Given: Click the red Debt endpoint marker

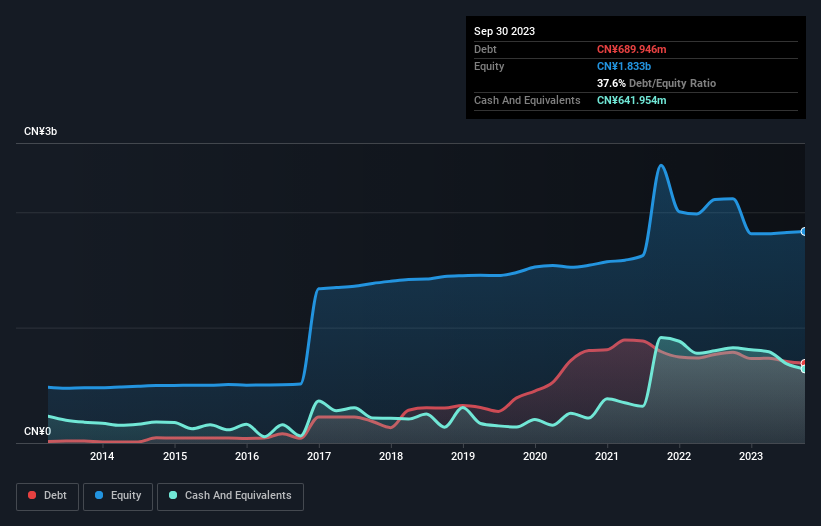Looking at the screenshot, I should click(x=804, y=363).
